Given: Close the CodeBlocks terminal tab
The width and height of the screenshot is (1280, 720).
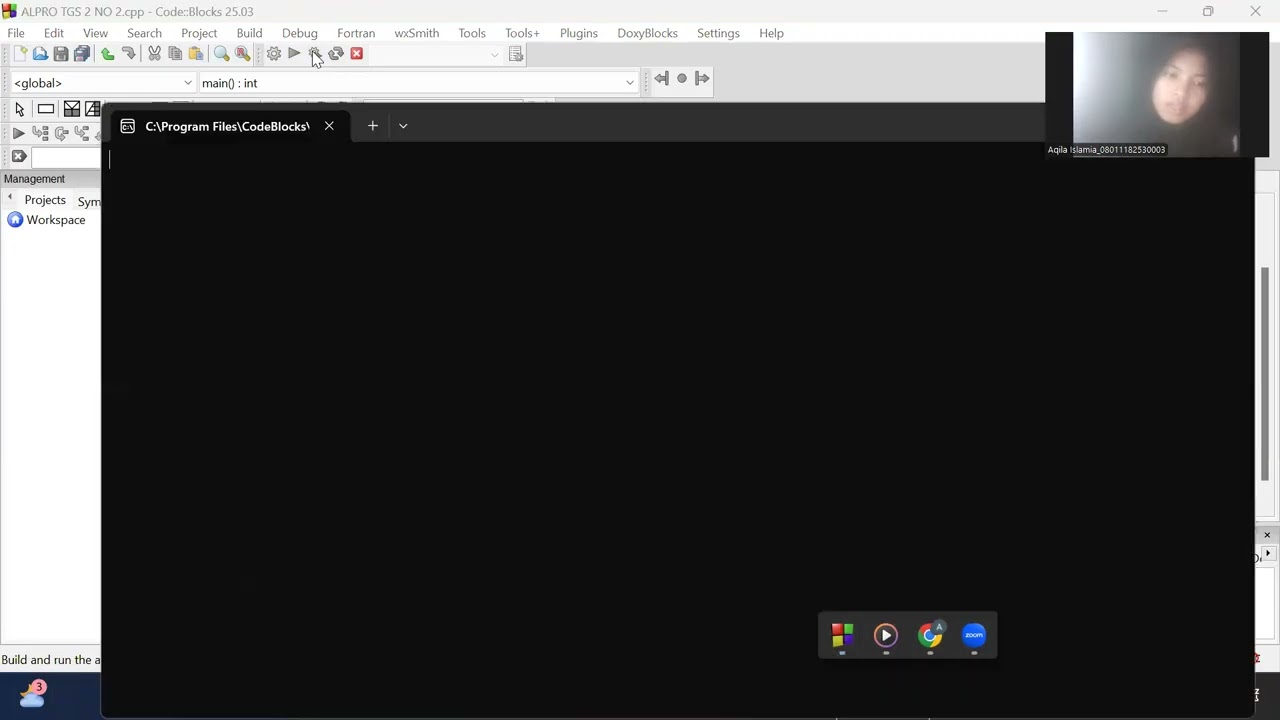Looking at the screenshot, I should coord(329,126).
